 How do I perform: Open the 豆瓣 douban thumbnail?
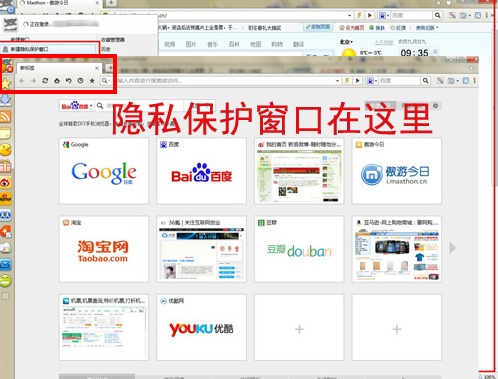(x=299, y=249)
